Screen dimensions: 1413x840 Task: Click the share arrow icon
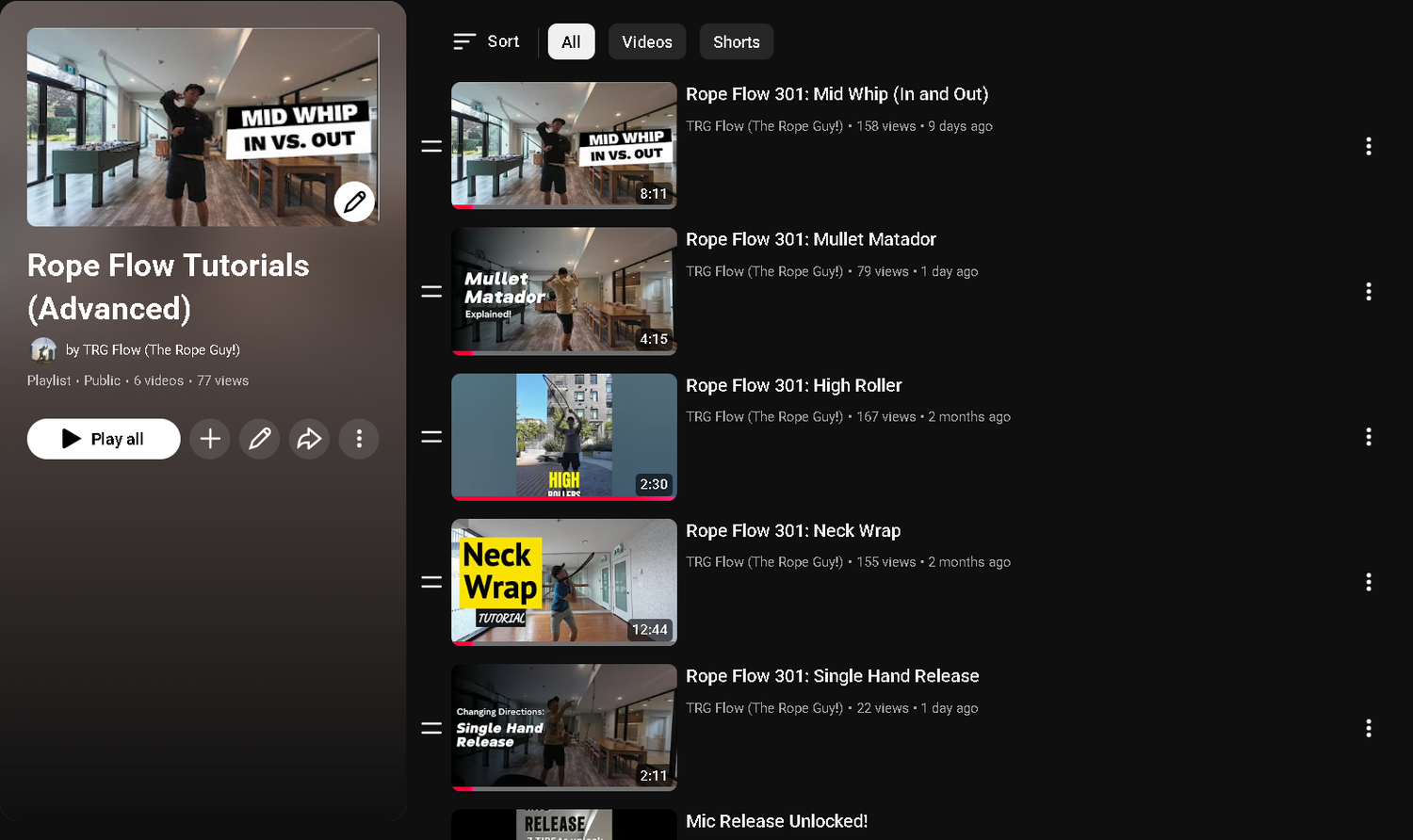coord(309,439)
